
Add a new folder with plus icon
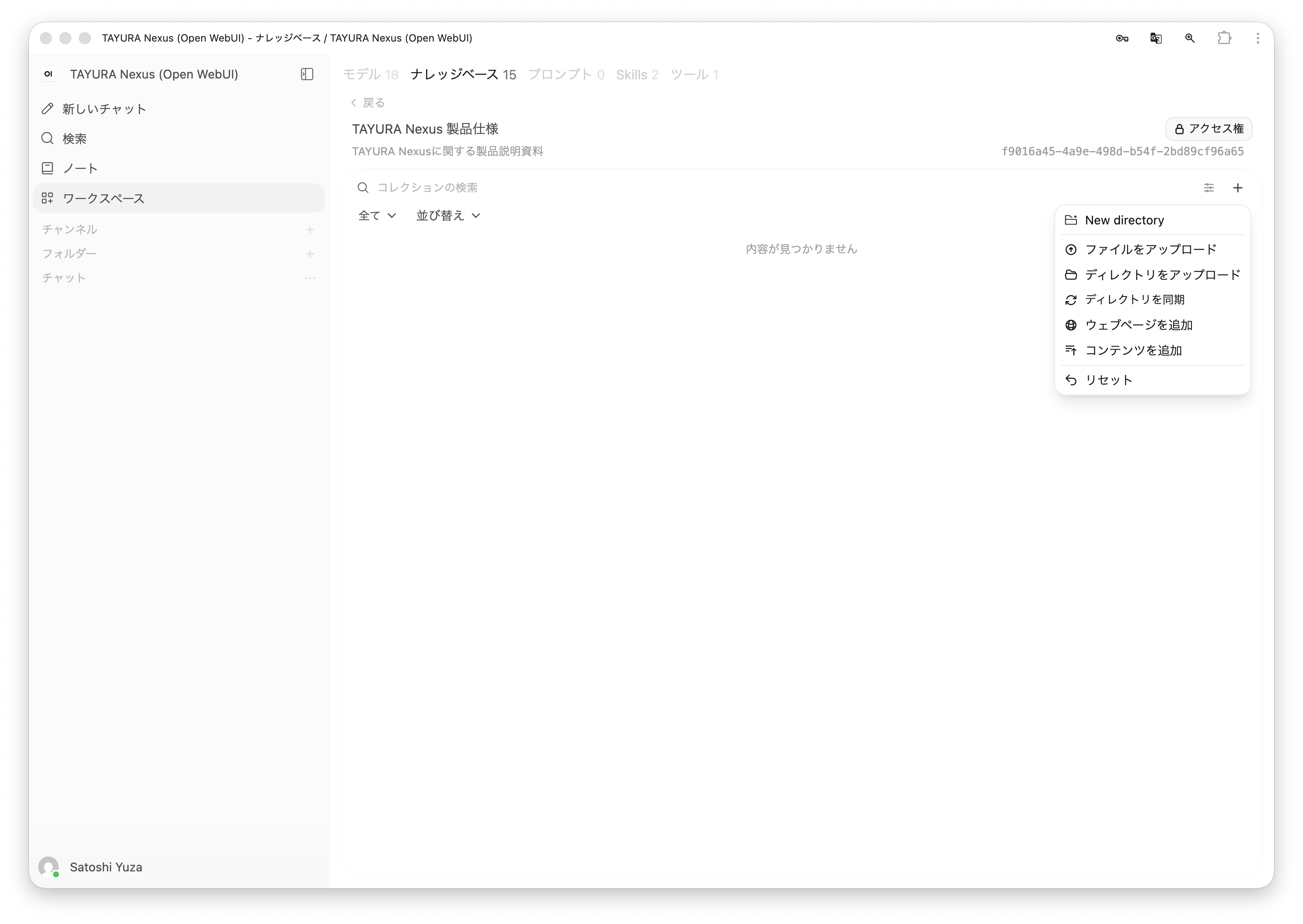[310, 254]
